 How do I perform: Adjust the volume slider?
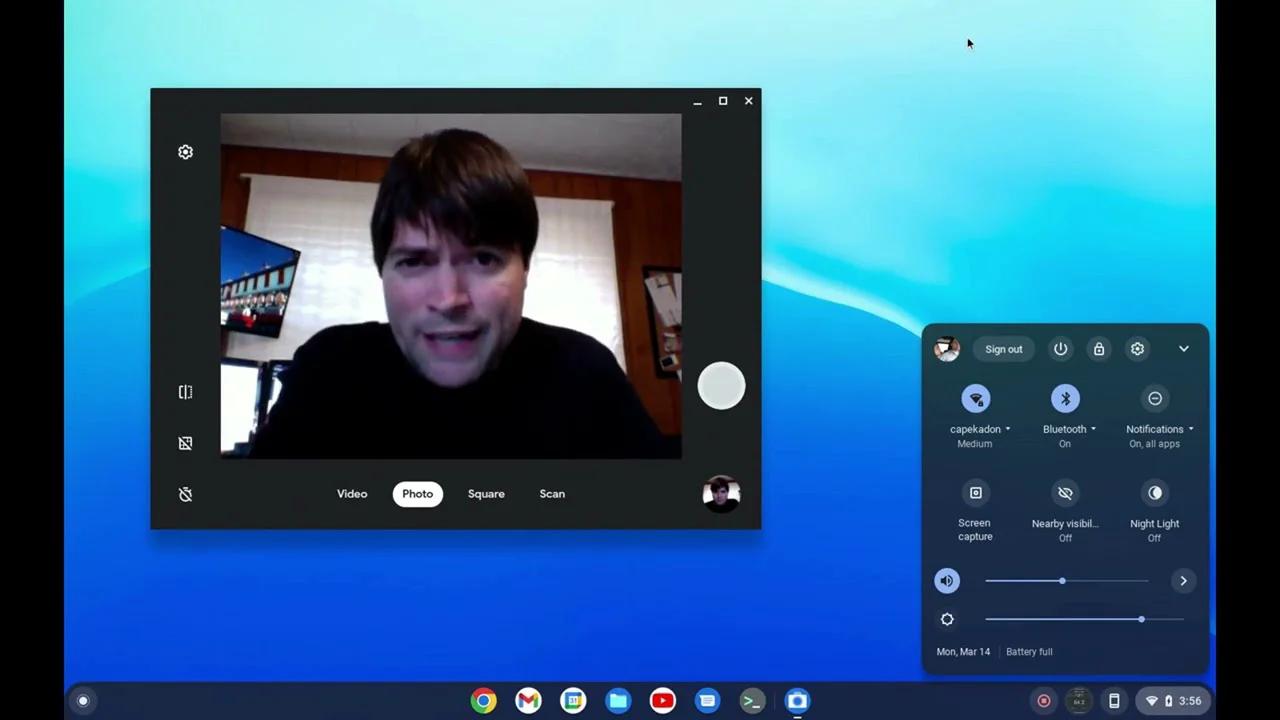tap(1062, 581)
